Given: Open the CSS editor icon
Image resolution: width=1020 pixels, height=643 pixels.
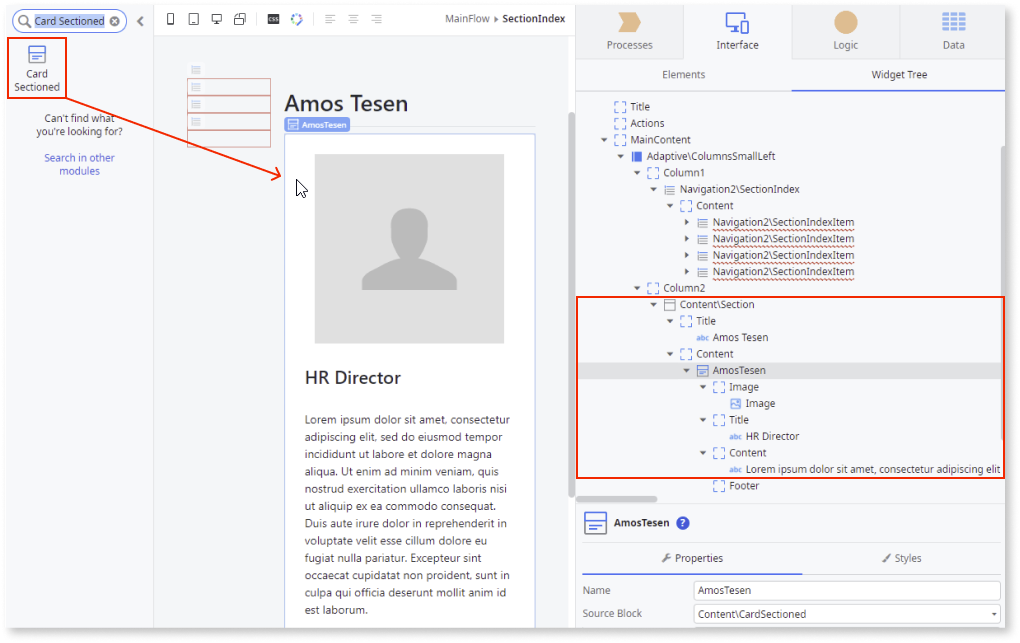Looking at the screenshot, I should click(273, 19).
